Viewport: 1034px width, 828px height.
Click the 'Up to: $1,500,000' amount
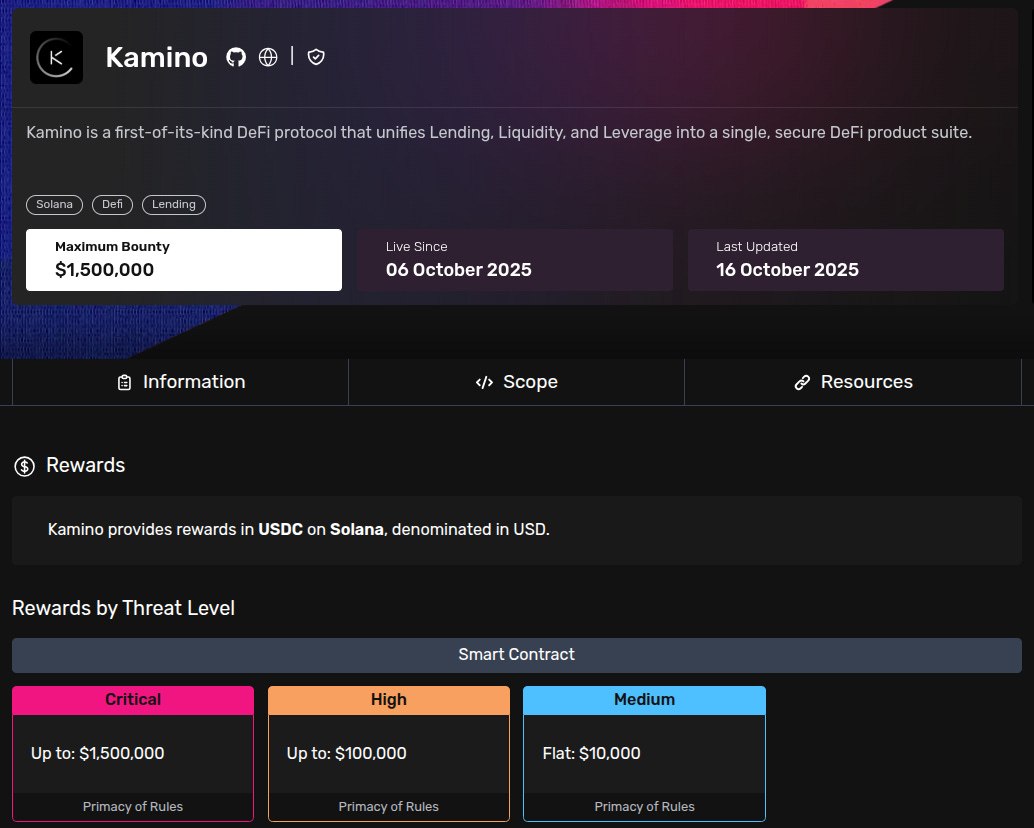click(98, 753)
